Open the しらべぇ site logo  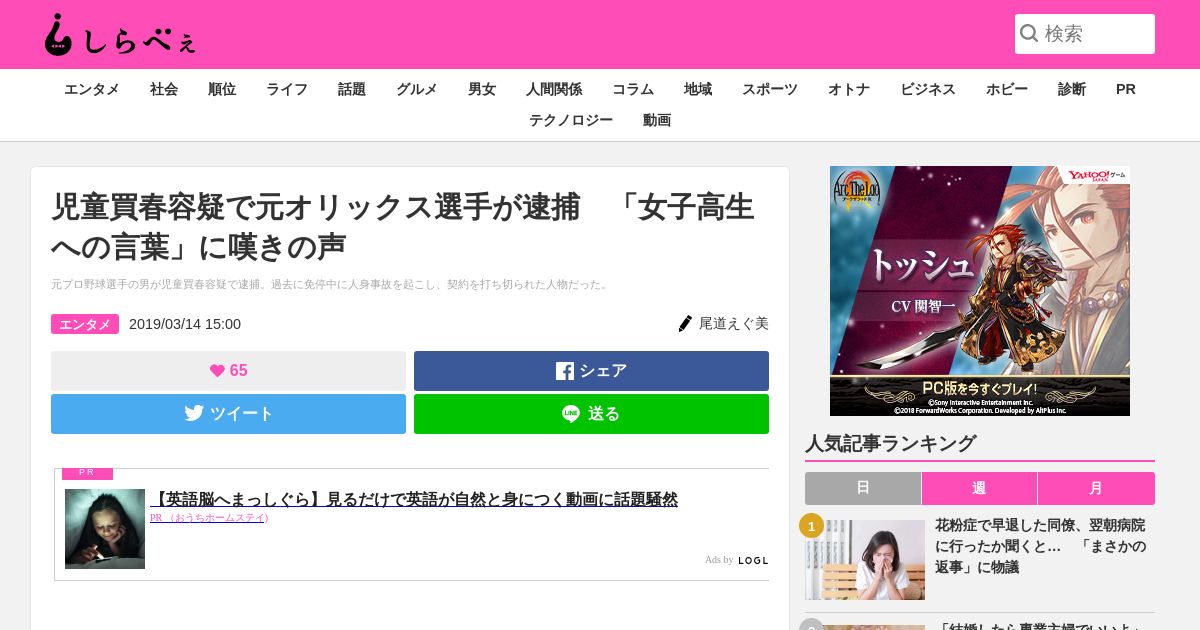[x=120, y=35]
